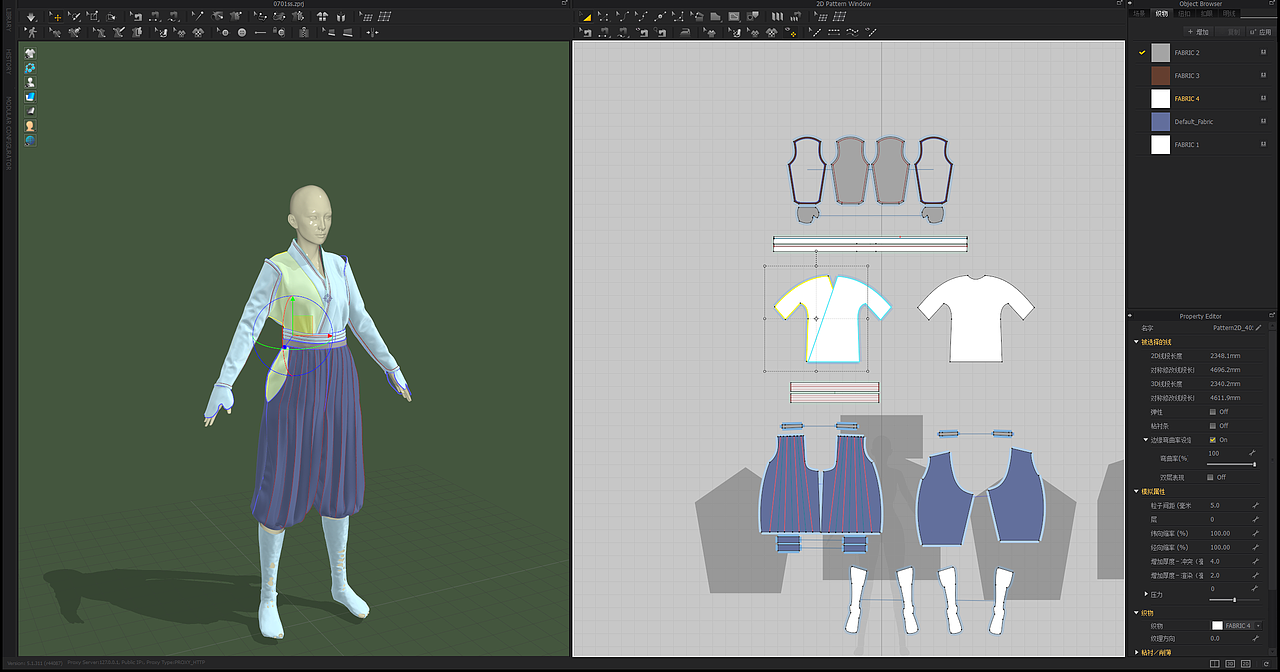Collapse the 织物 section in Property Editor

[1136, 613]
